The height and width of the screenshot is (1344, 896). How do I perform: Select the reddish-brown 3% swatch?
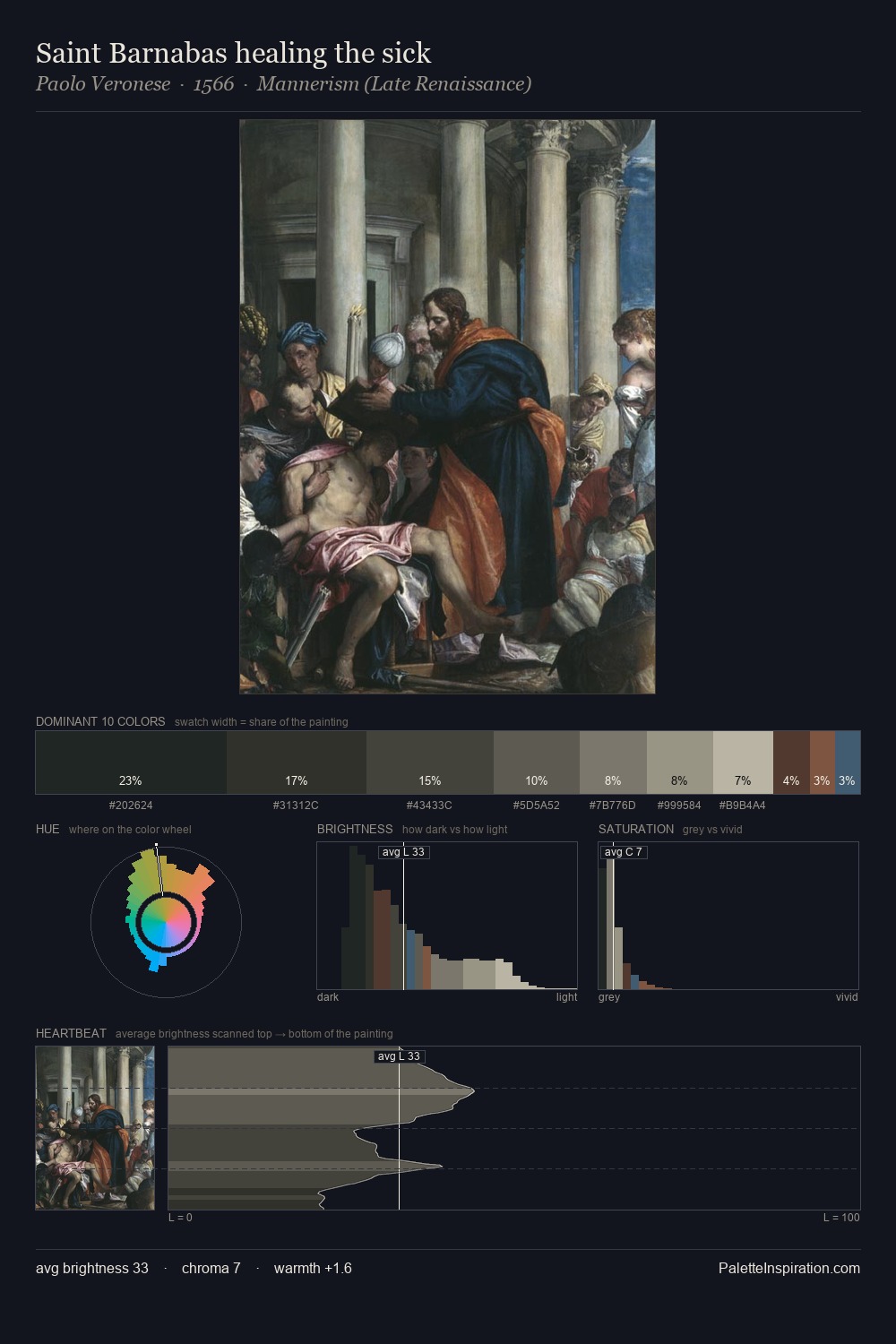823,762
